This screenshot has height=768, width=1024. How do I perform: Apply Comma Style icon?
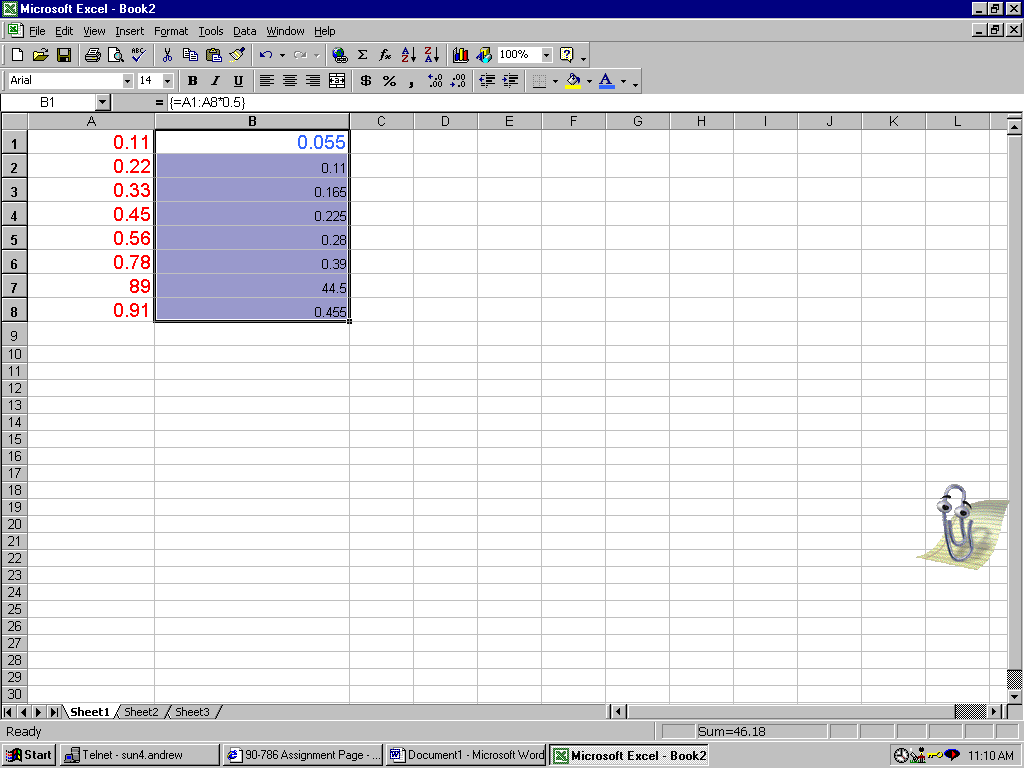(411, 81)
